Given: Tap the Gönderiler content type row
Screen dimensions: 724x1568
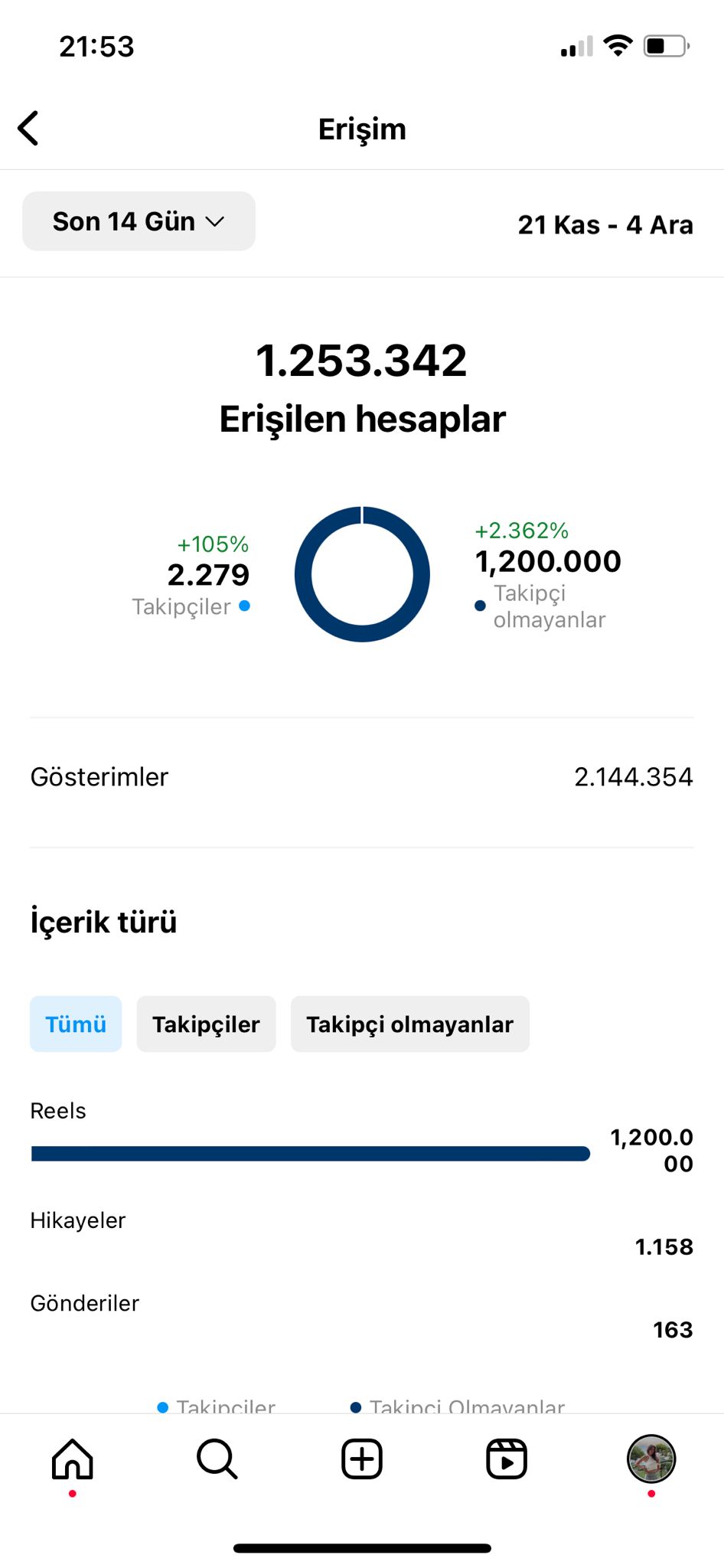Looking at the screenshot, I should pos(362,1315).
